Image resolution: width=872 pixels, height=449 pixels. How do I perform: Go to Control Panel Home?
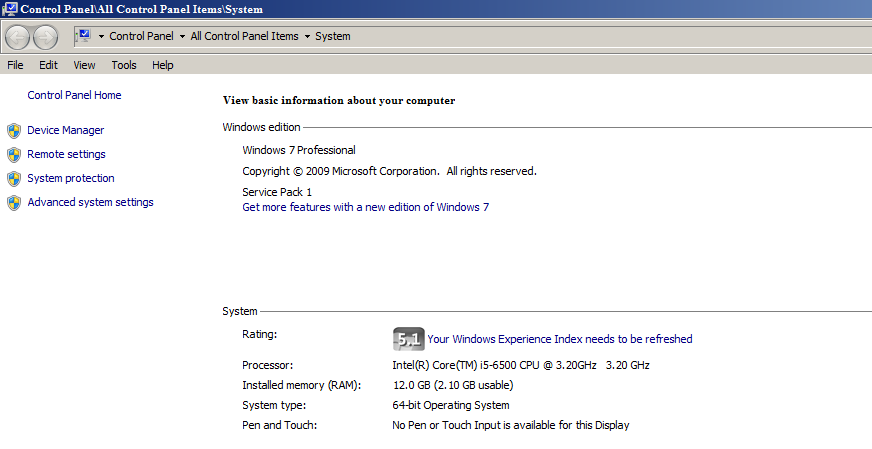[x=75, y=95]
